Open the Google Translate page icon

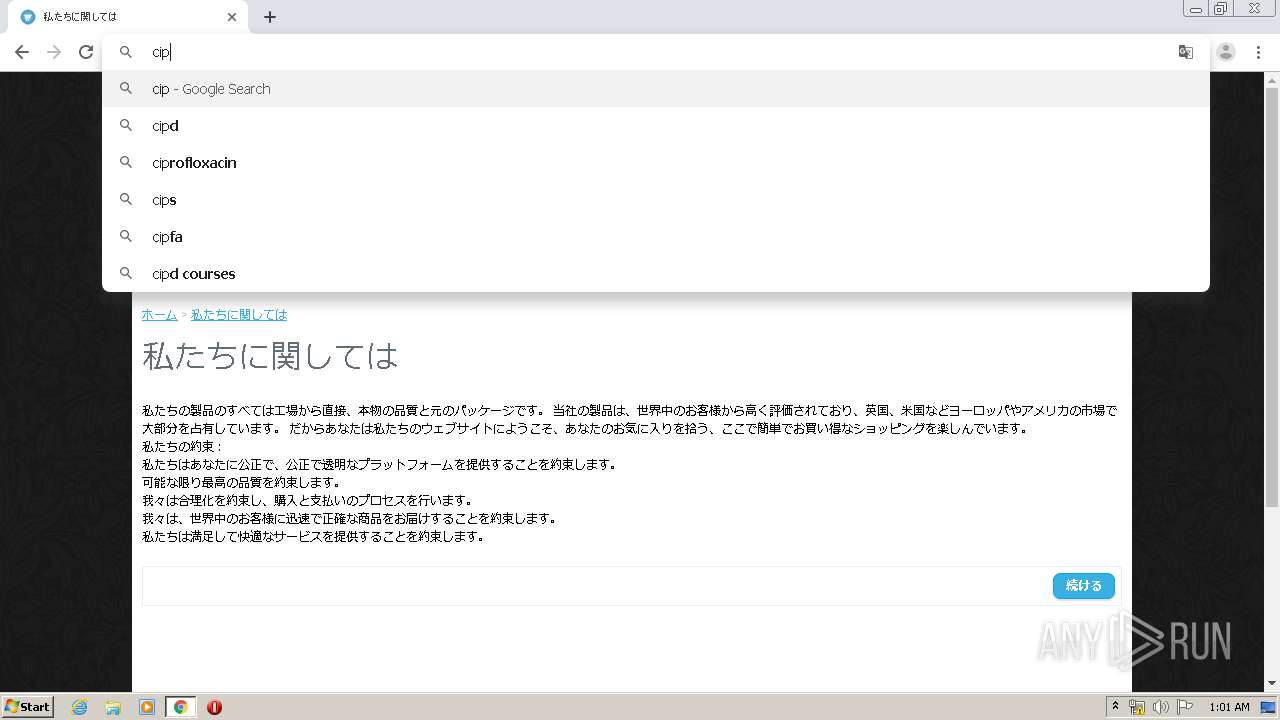(x=1186, y=52)
